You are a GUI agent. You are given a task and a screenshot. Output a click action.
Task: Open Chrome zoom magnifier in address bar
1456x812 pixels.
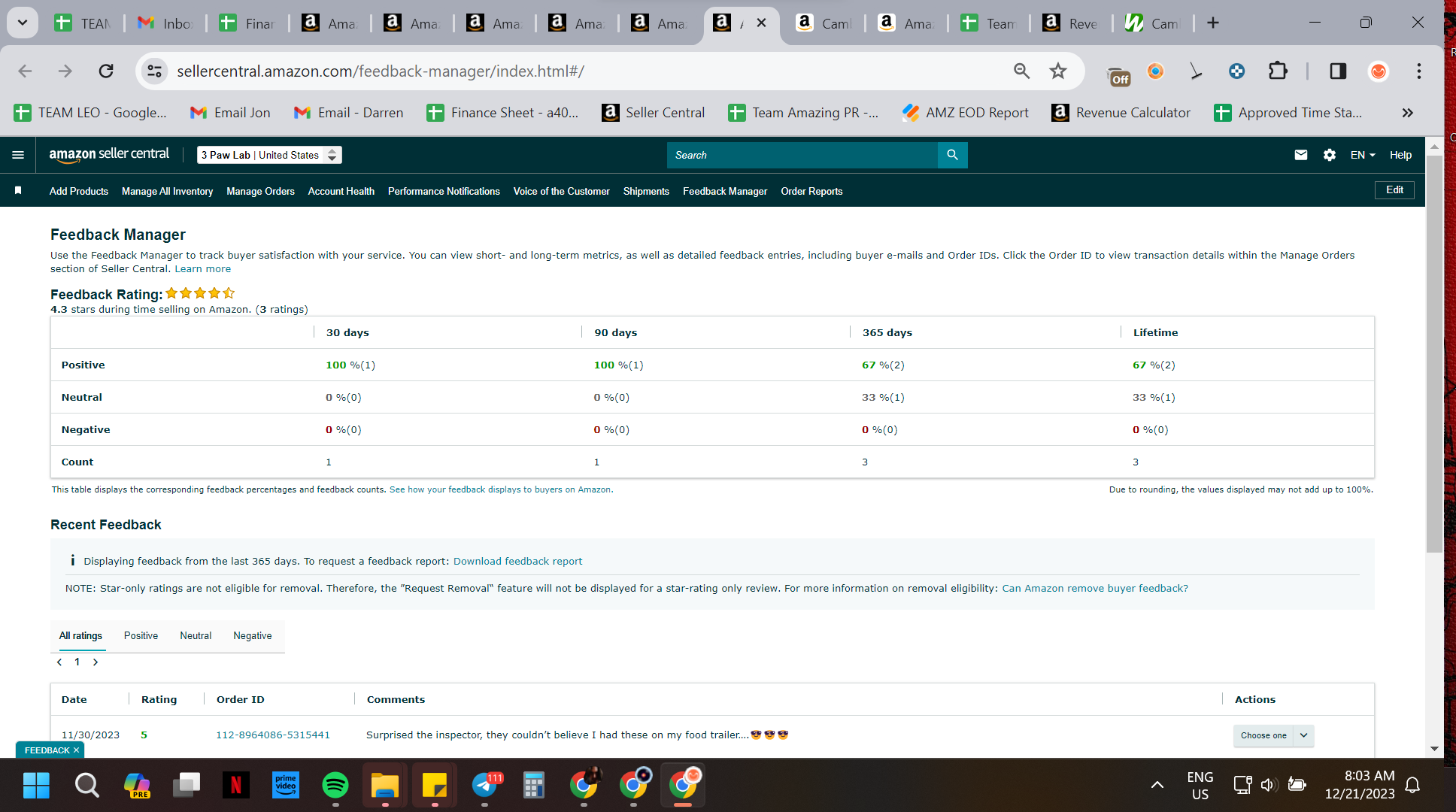tap(1021, 71)
